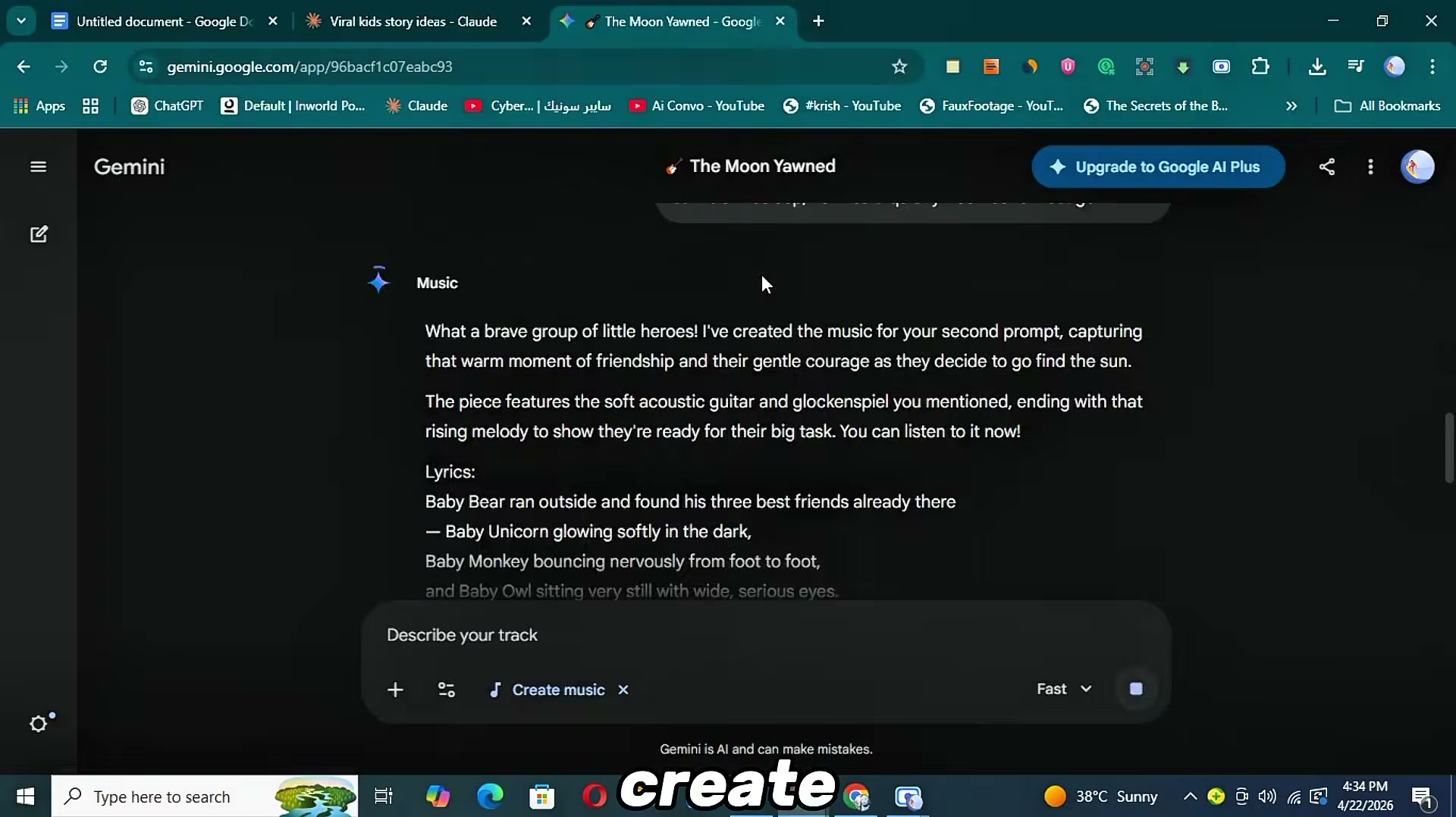Image resolution: width=1456 pixels, height=817 pixels.
Task: Open the All Bookmarks folder
Action: (x=1388, y=106)
